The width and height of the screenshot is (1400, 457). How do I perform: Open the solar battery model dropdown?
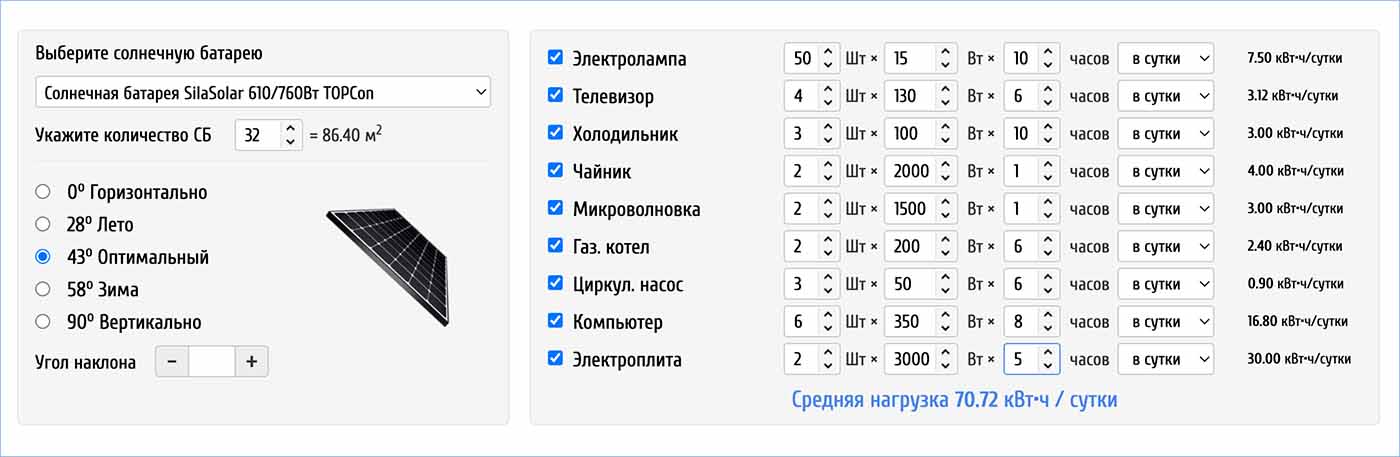263,93
